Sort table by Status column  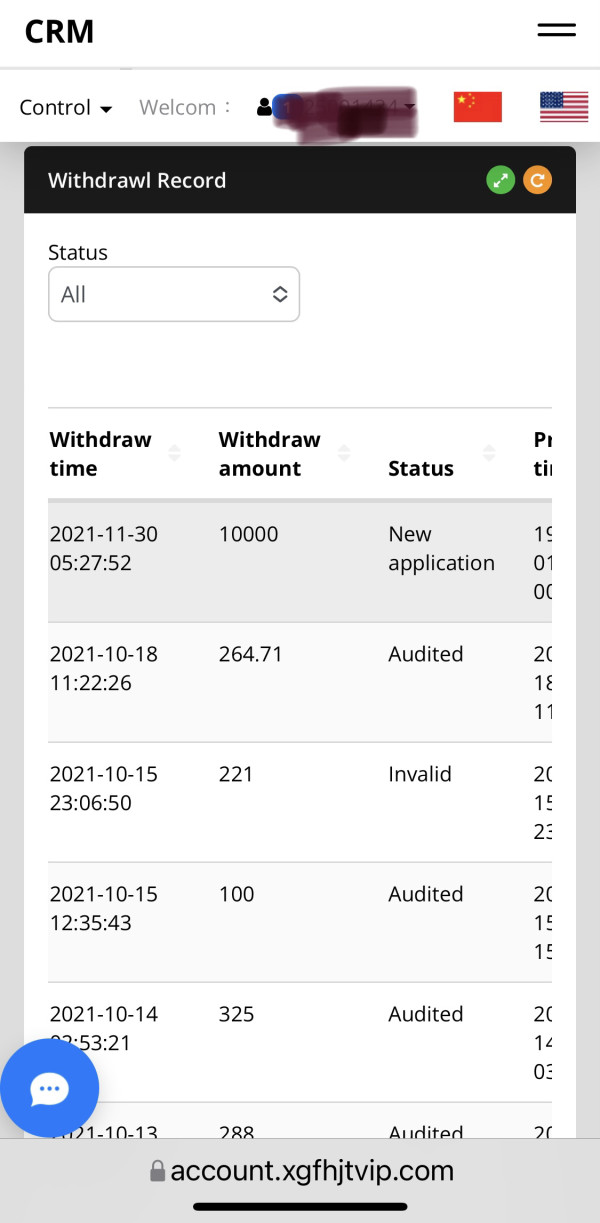click(x=489, y=454)
